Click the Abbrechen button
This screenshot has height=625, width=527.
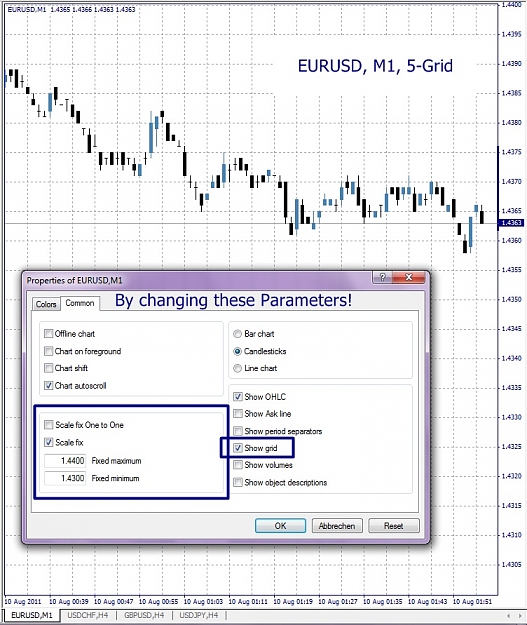point(337,526)
